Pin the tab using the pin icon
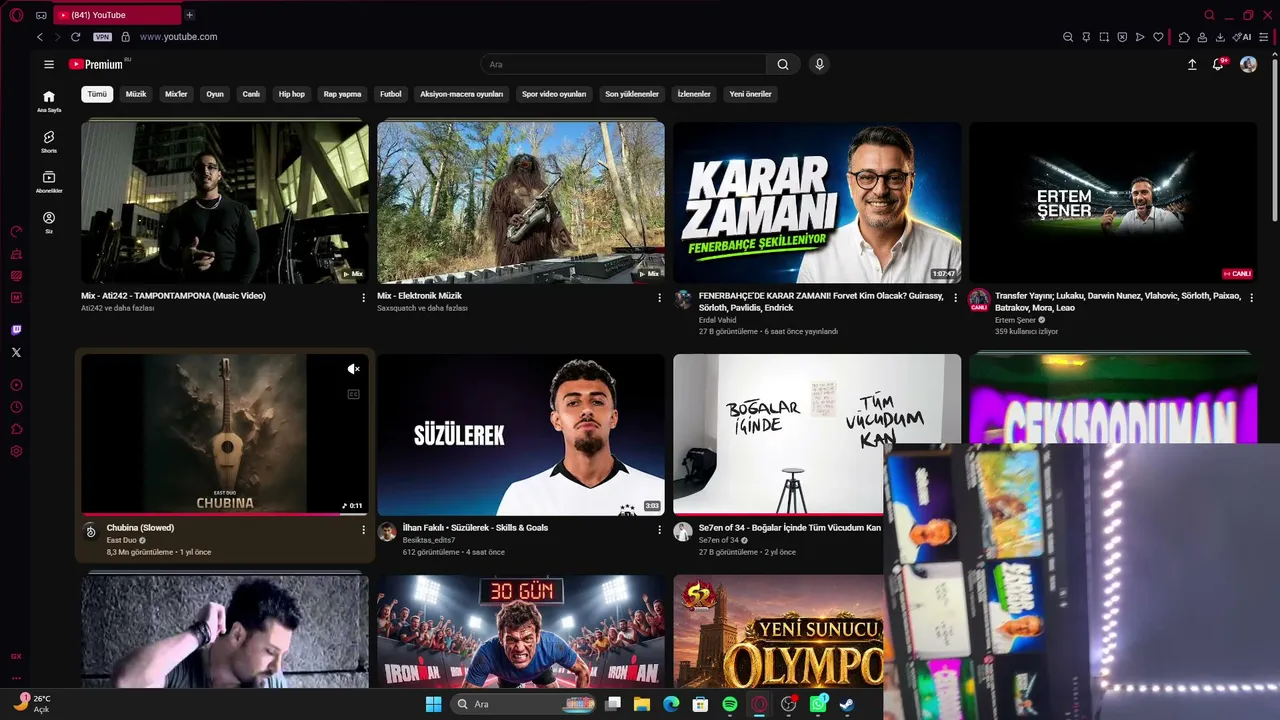The height and width of the screenshot is (720, 1280). tap(1086, 37)
